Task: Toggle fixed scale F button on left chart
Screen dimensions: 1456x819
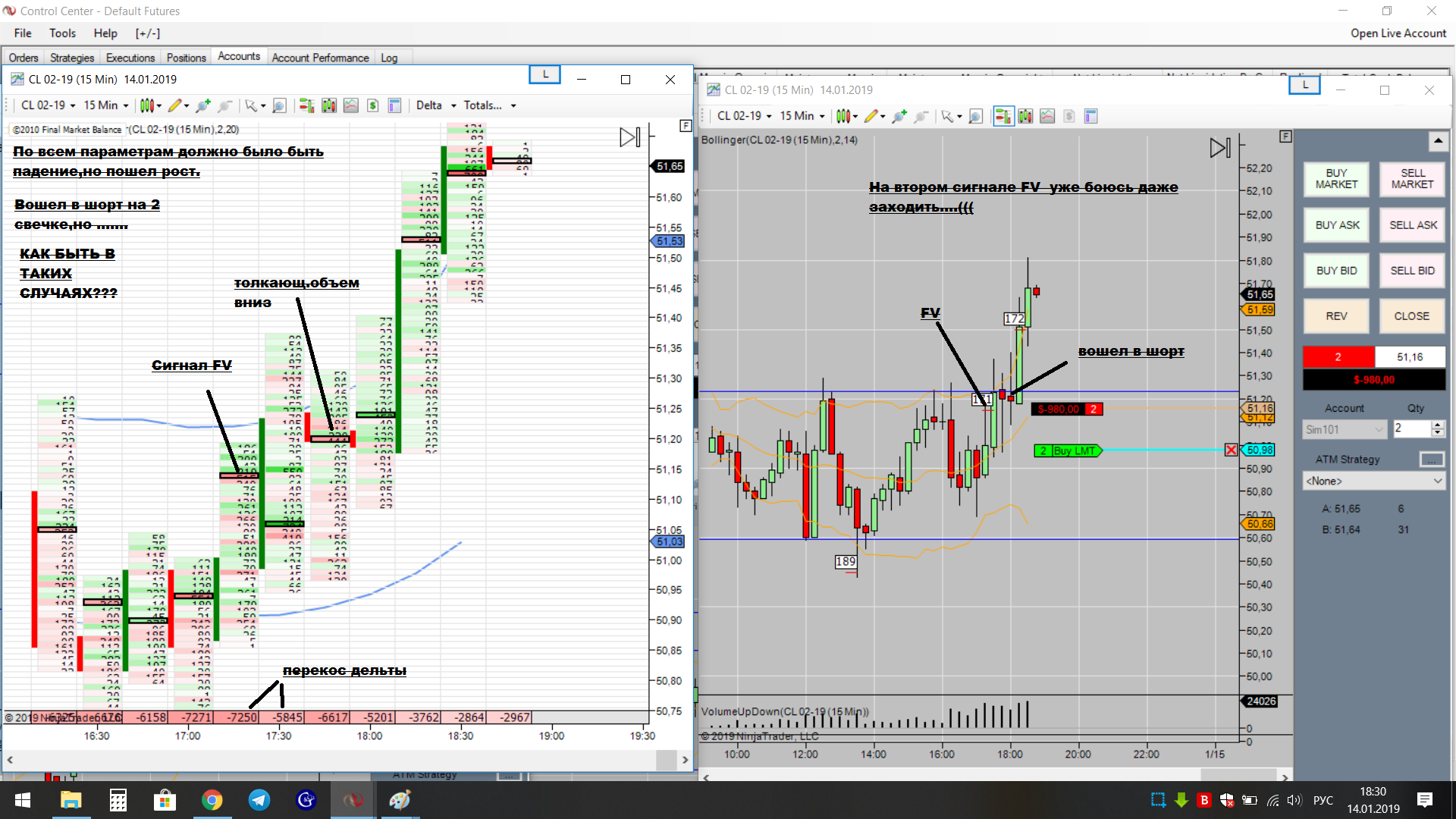Action: 686,126
